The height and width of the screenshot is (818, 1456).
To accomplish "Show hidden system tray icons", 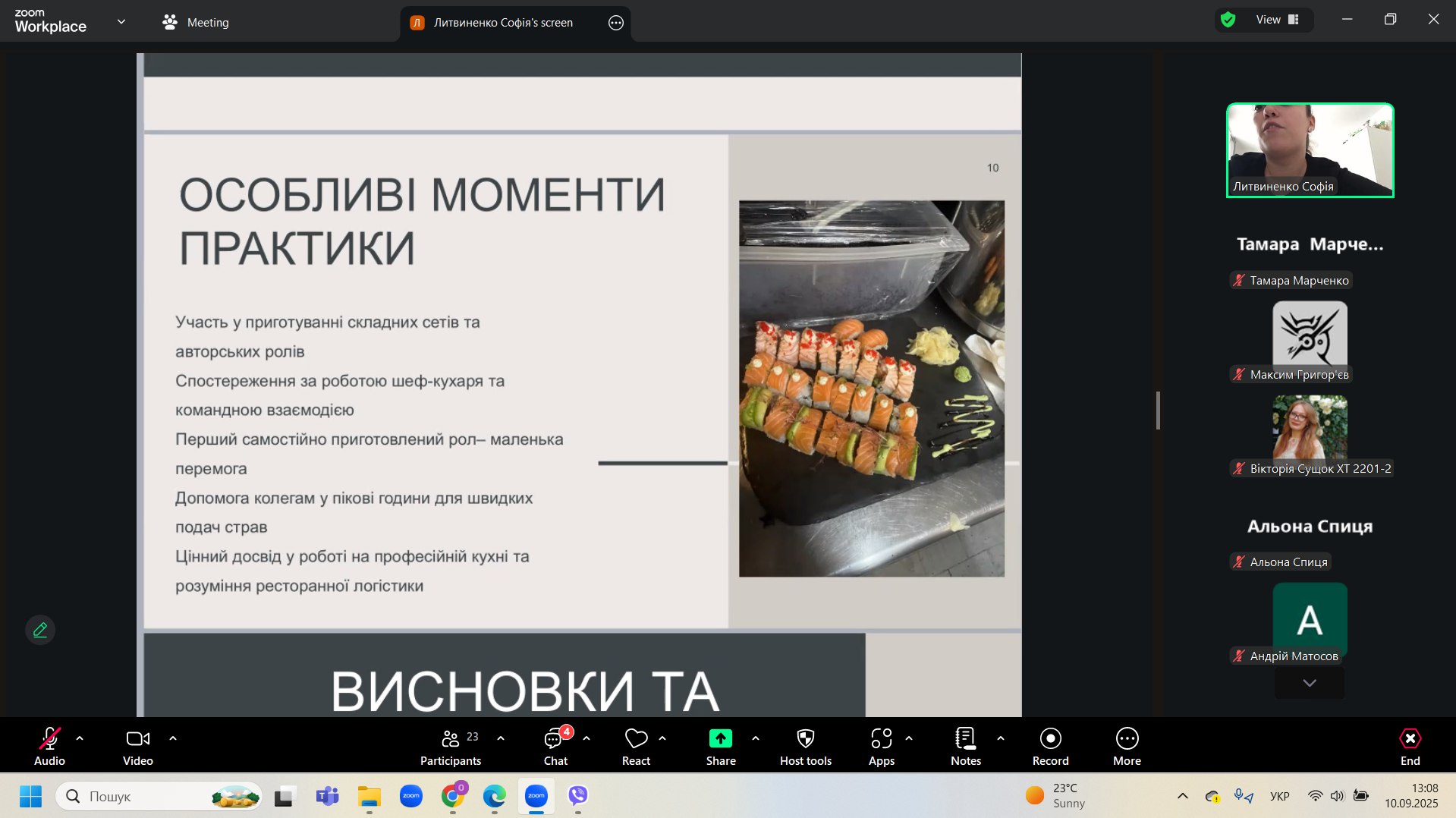I will pyautogui.click(x=1183, y=796).
